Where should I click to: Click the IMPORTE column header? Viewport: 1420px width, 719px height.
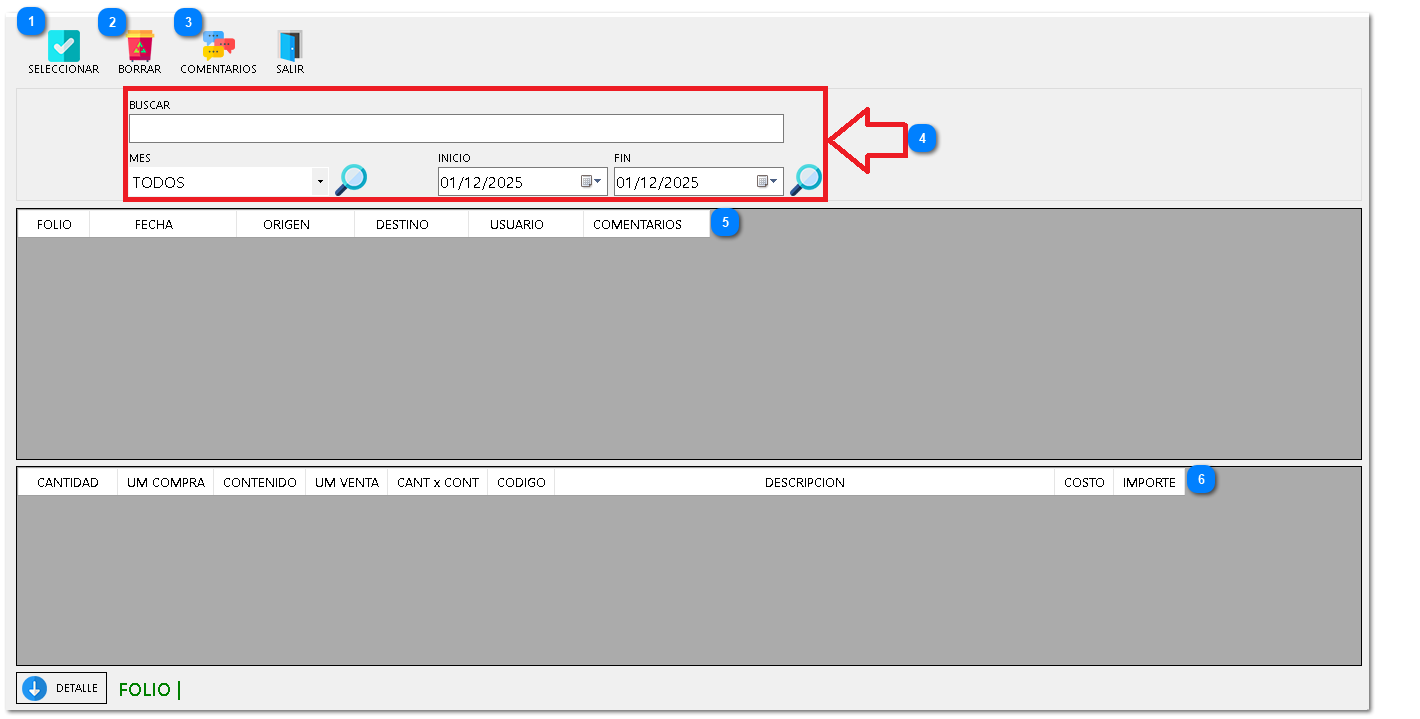tap(1149, 482)
